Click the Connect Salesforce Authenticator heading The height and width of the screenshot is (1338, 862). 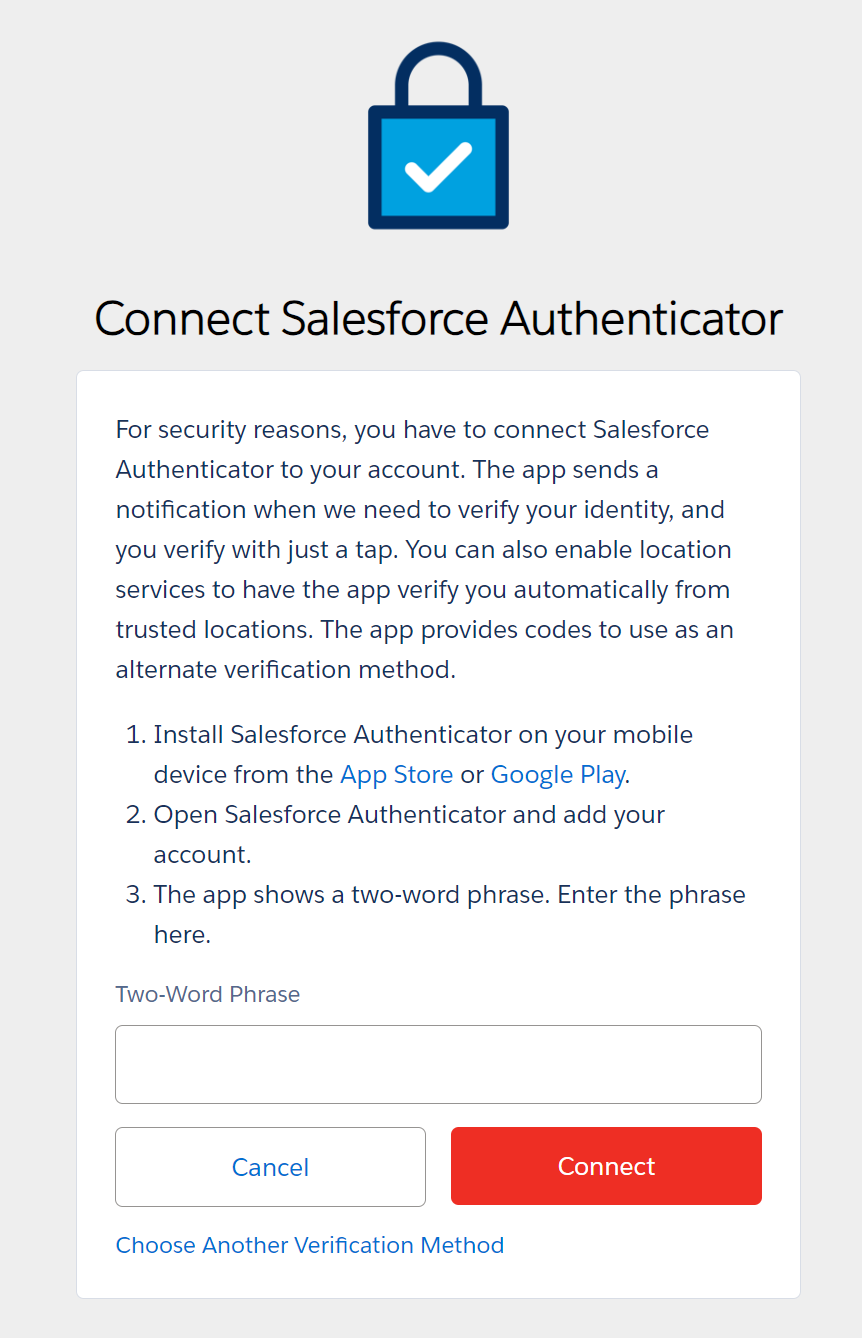pos(438,319)
